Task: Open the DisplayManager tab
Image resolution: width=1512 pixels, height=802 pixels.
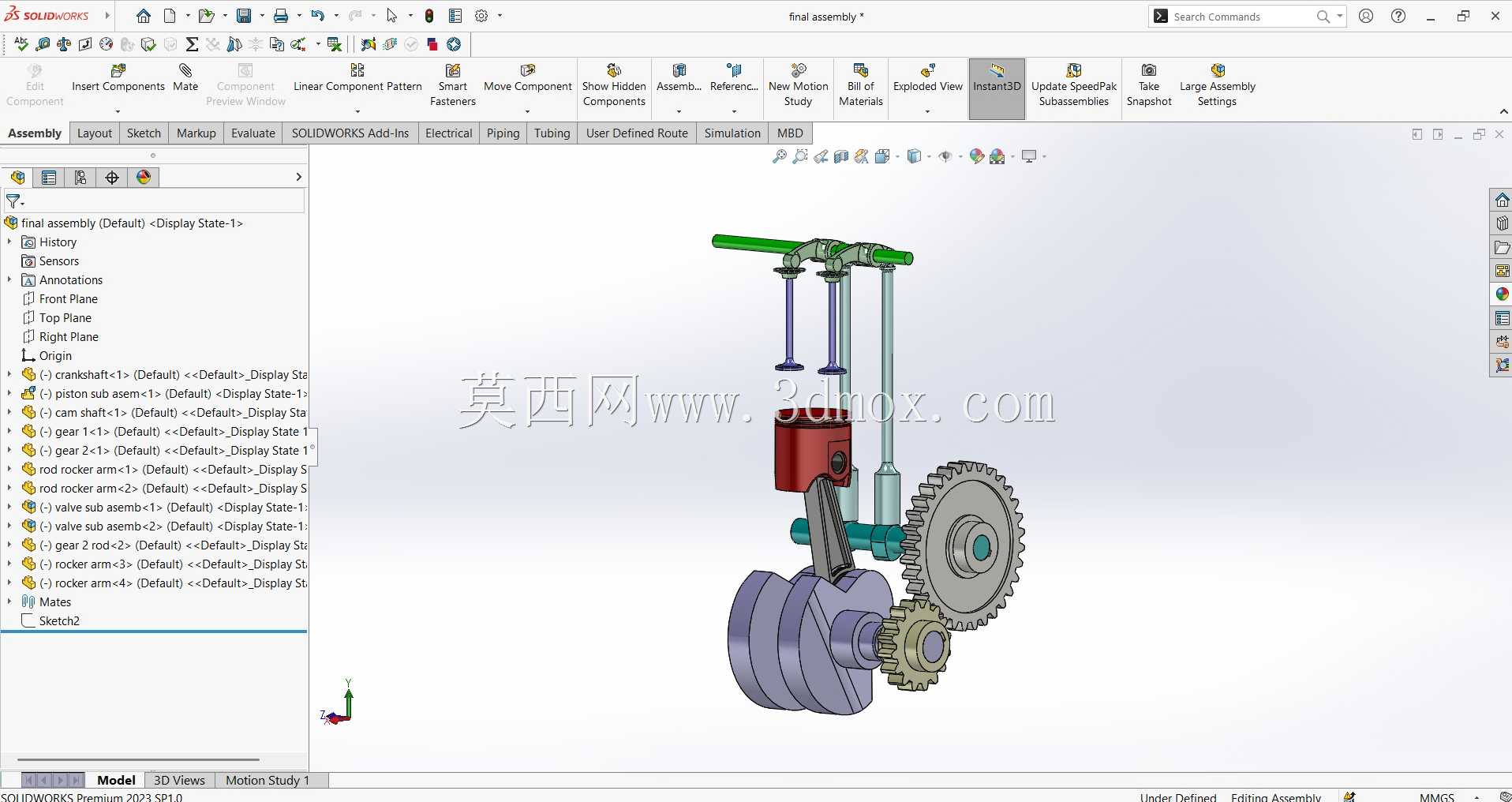Action: [x=144, y=178]
